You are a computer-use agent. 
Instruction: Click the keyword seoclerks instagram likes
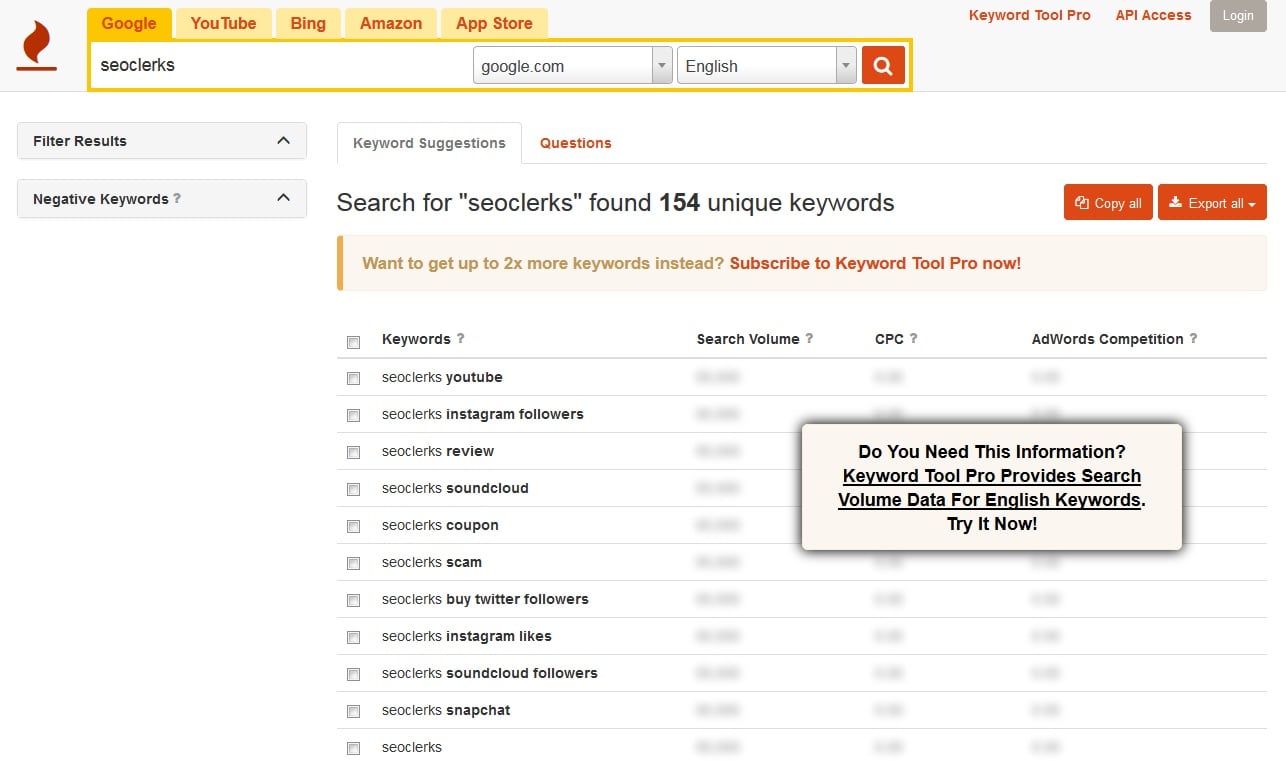(467, 636)
